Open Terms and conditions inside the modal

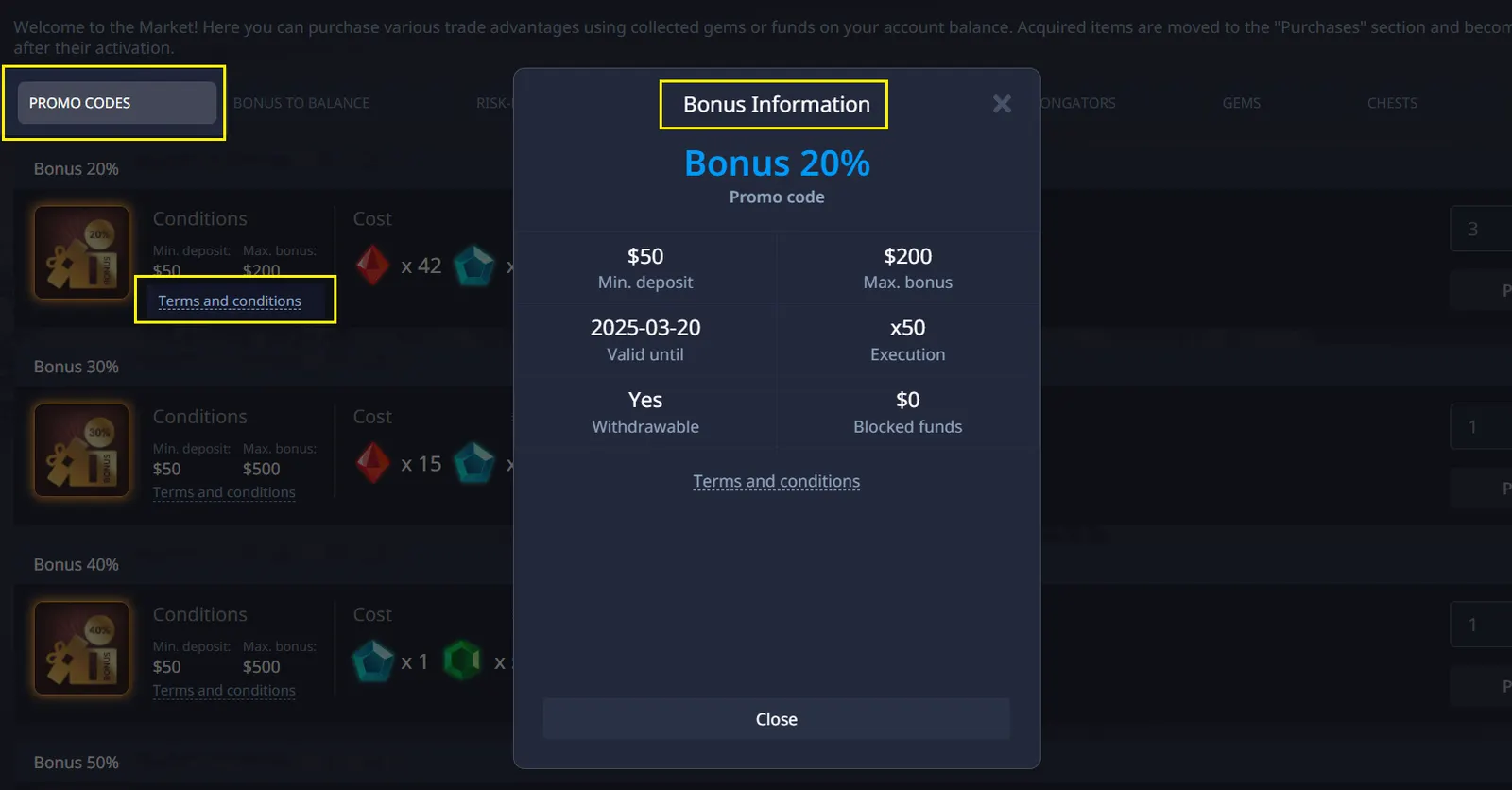click(775, 481)
